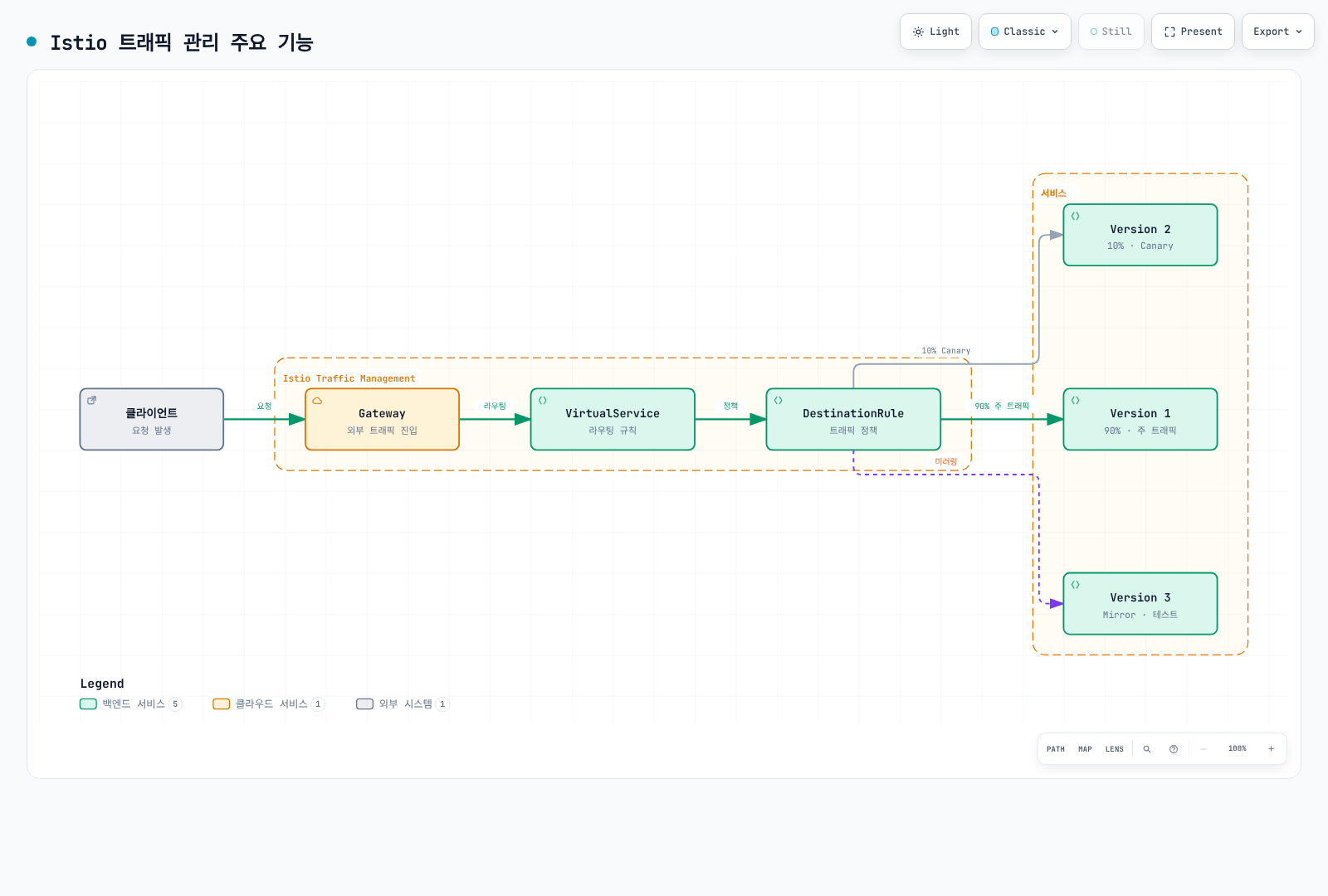
Task: Click the 라우팅 edge label
Action: (496, 407)
